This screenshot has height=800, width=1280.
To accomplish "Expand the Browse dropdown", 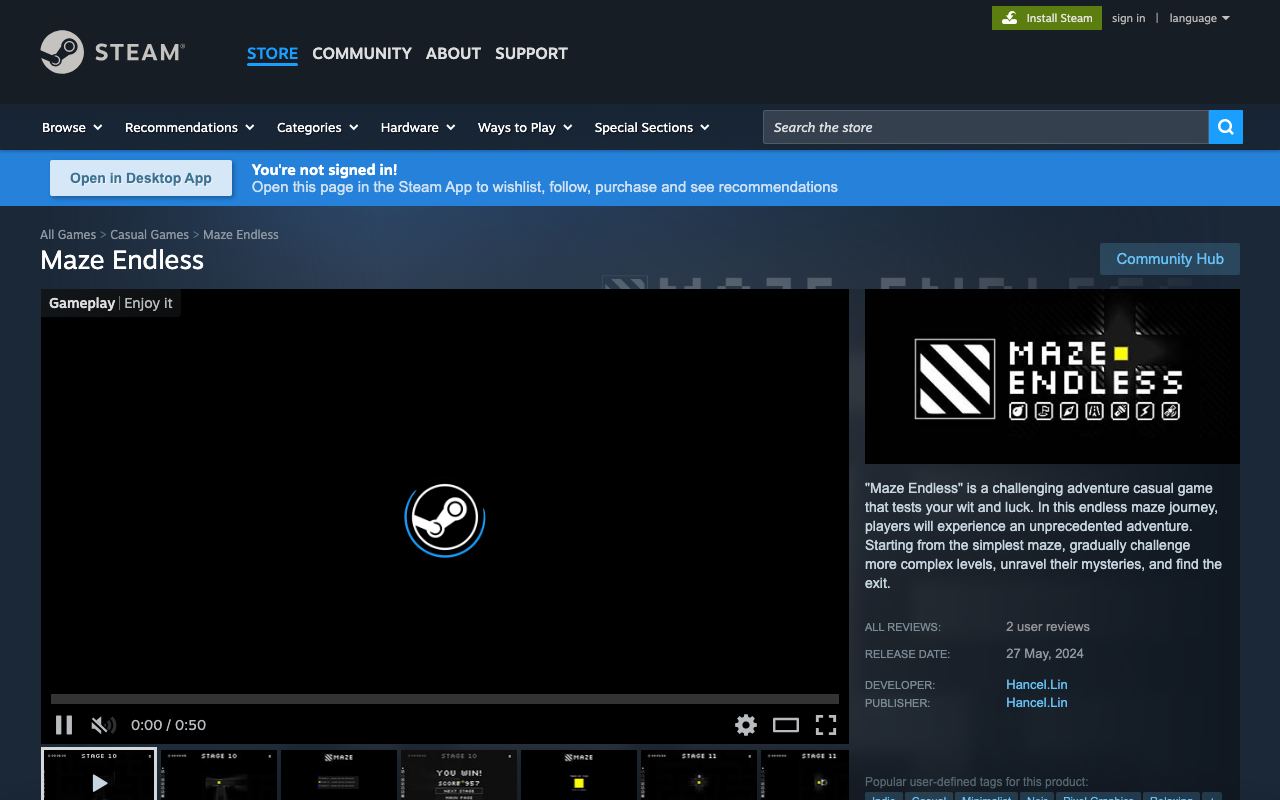I will [x=72, y=127].
